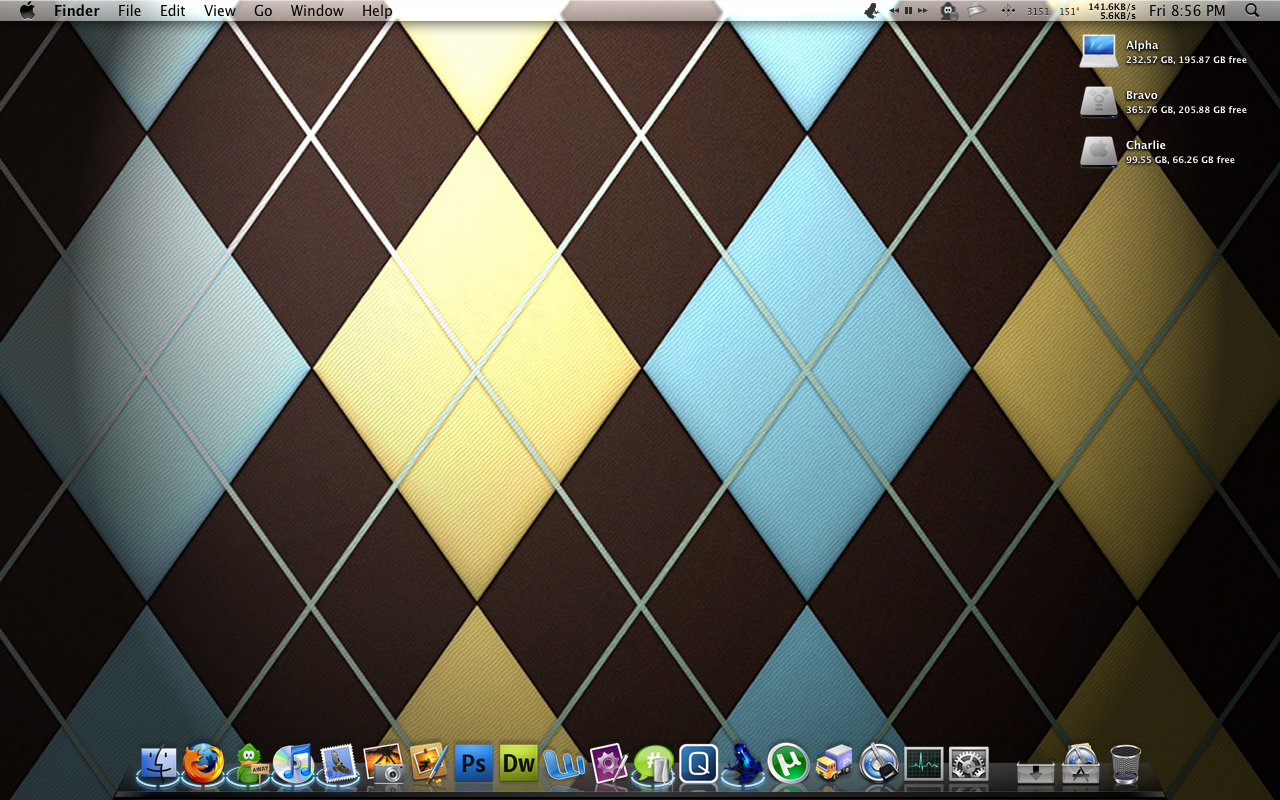
Task: Open the Applications stack in dock
Action: coord(1082,764)
